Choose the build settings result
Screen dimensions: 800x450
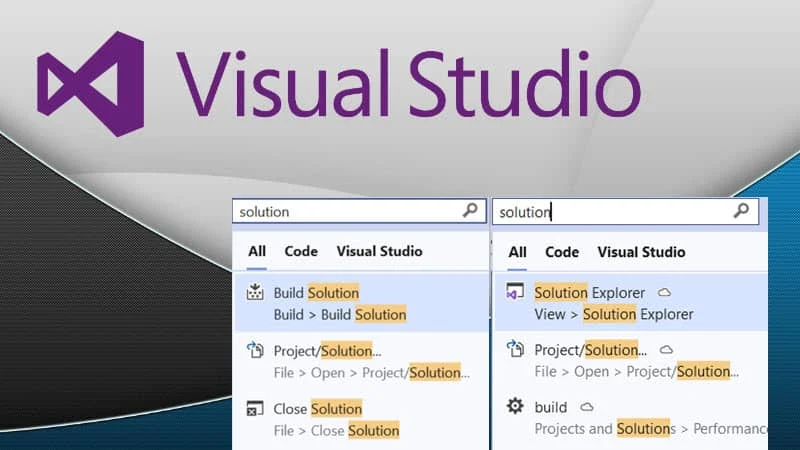click(551, 407)
